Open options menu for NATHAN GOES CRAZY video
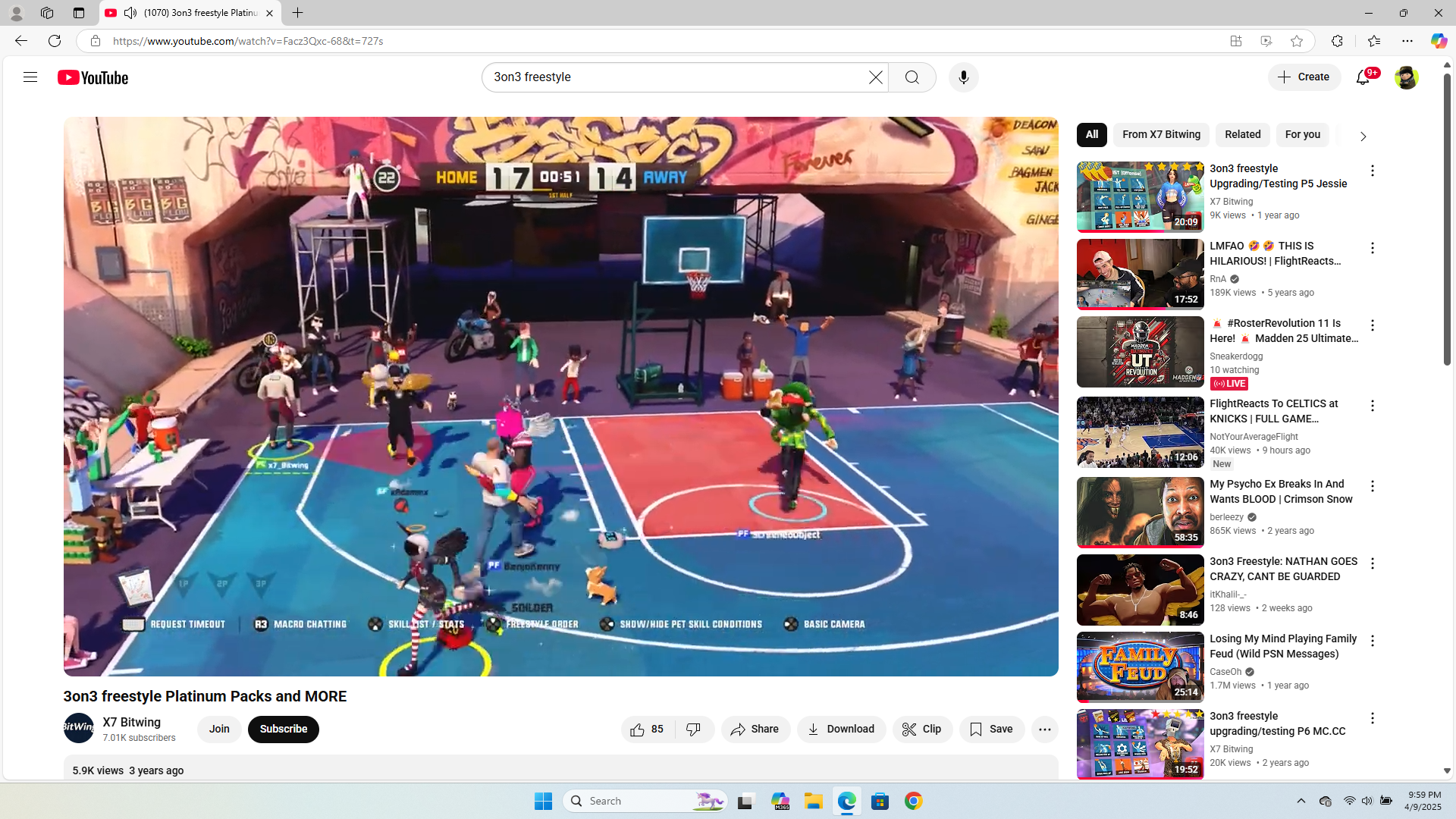The height and width of the screenshot is (819, 1456). click(1373, 564)
